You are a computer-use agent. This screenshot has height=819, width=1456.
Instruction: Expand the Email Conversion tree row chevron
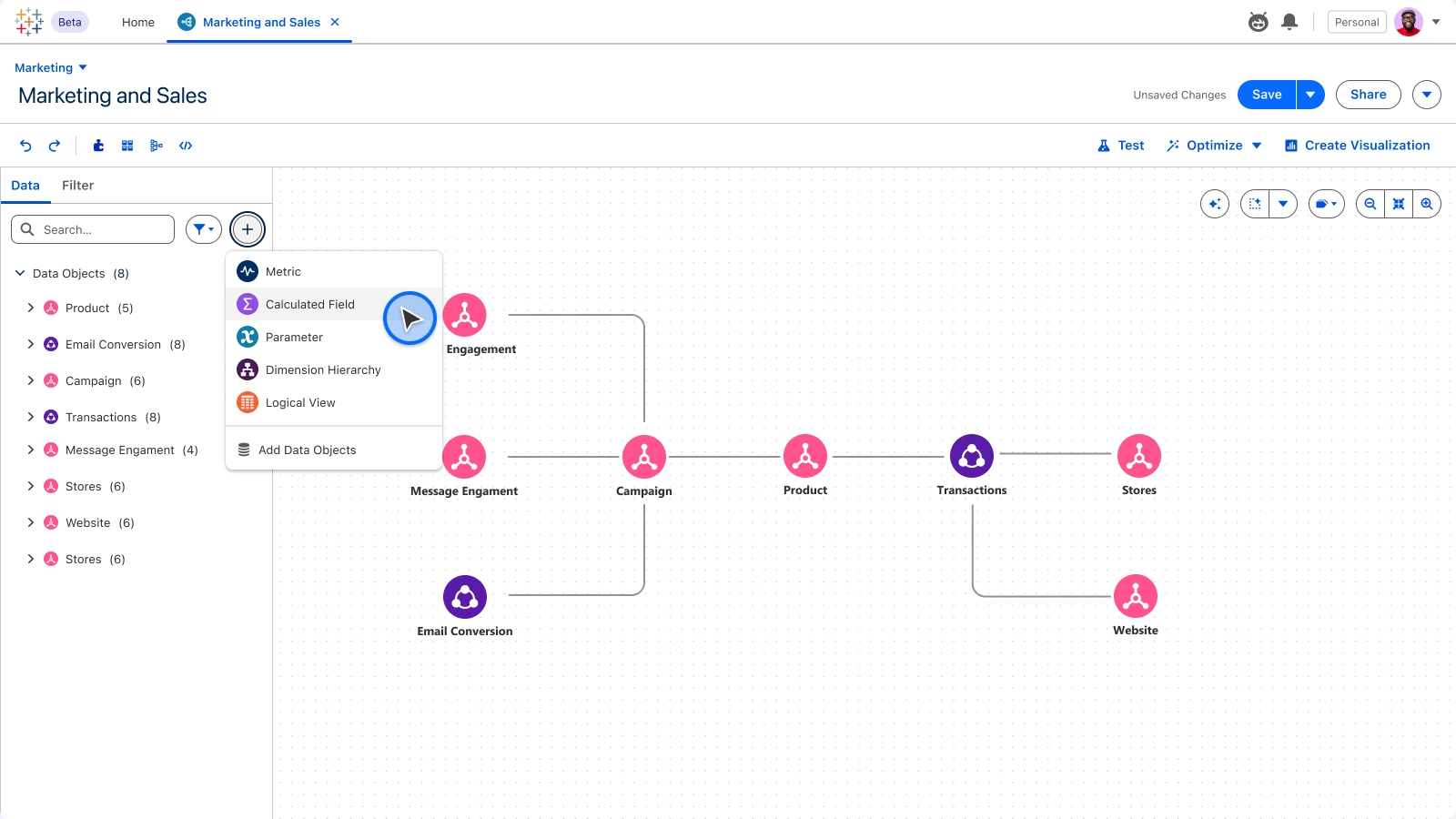click(31, 344)
